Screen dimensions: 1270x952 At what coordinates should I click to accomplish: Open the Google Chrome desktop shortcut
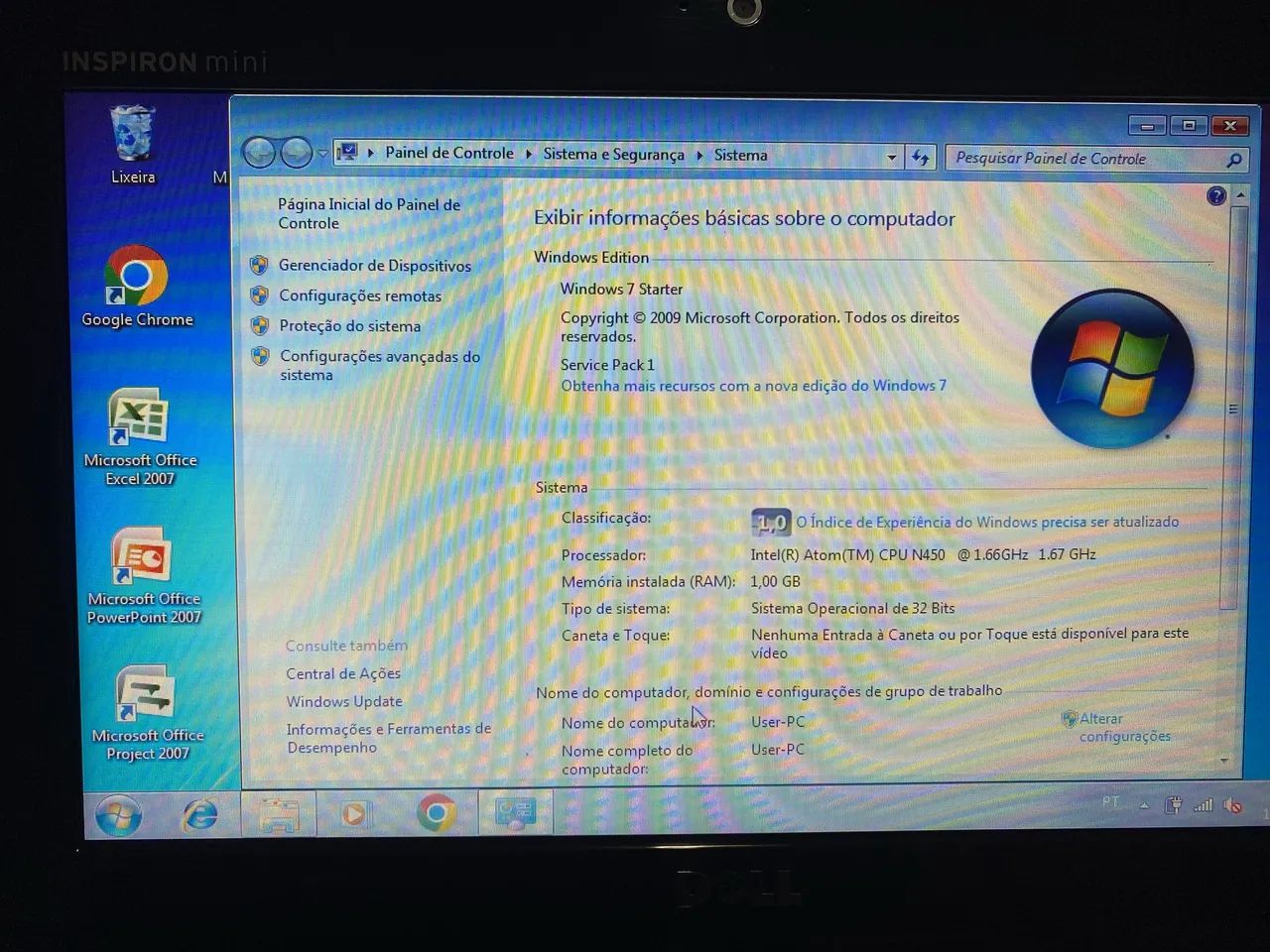(137, 287)
